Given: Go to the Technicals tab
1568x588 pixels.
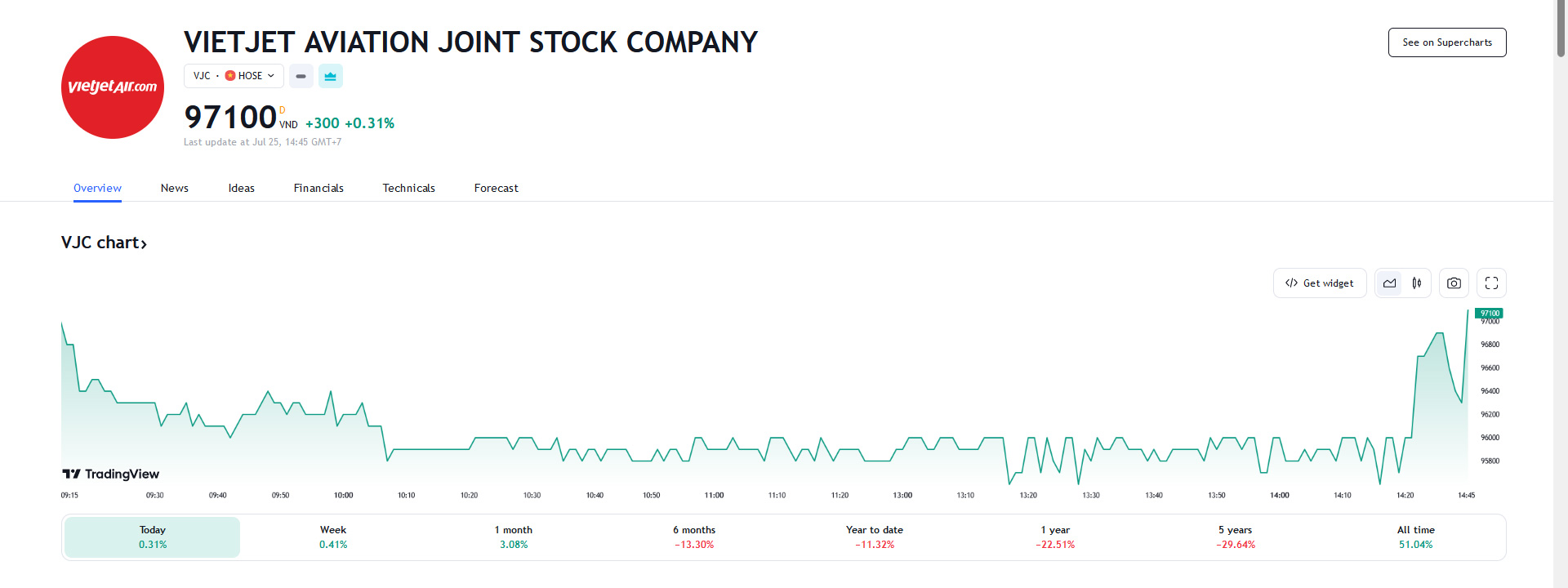Looking at the screenshot, I should click(x=408, y=188).
